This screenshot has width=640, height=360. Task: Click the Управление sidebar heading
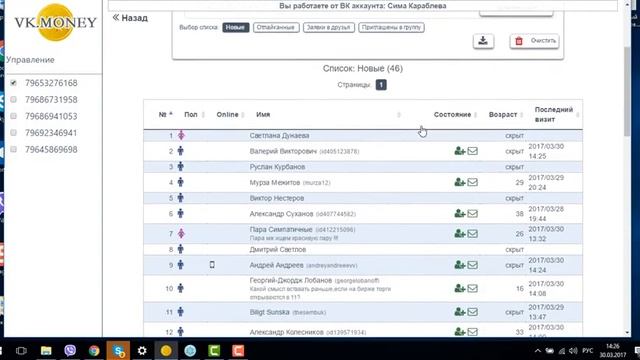pos(30,60)
